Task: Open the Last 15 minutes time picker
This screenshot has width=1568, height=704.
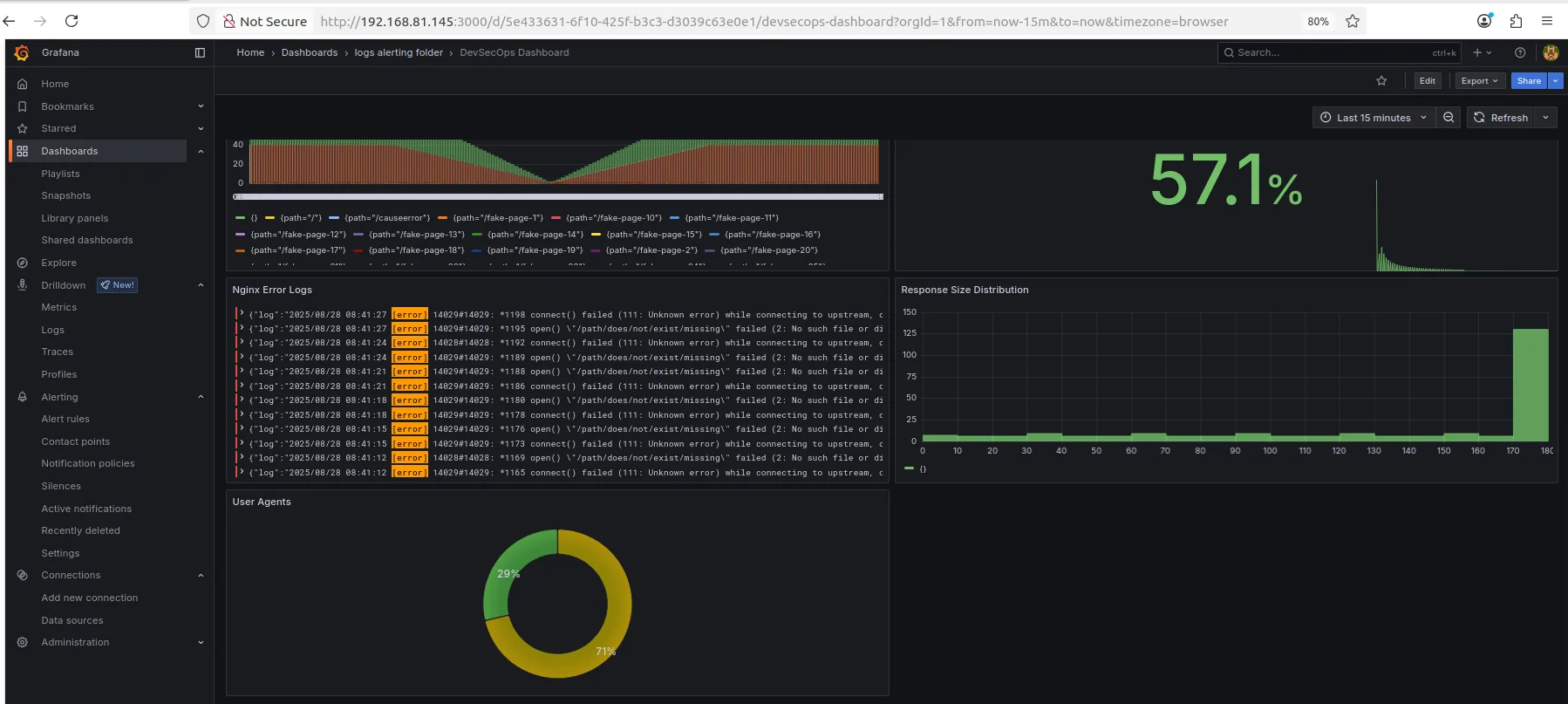Action: [1374, 118]
